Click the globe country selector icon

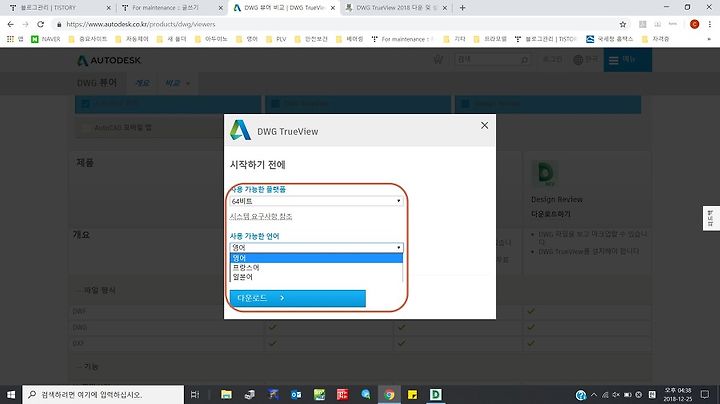coord(578,60)
